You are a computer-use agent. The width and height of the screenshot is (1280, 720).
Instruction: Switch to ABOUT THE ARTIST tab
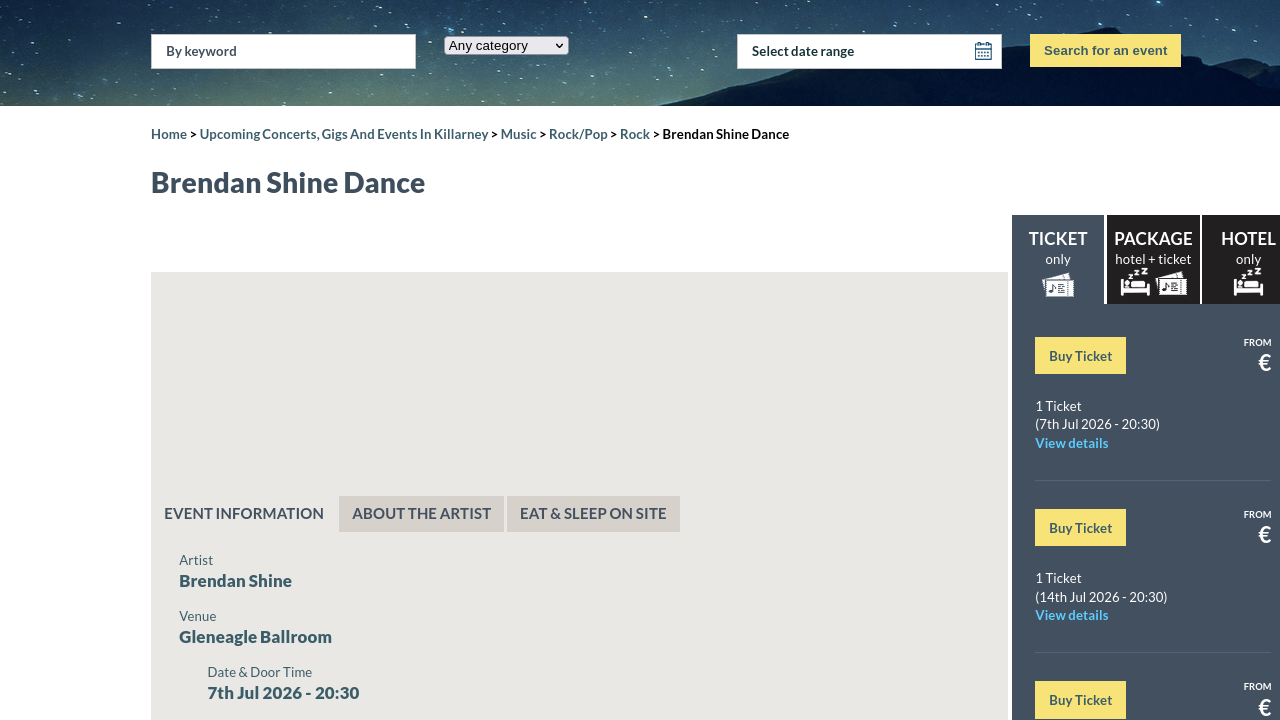coord(421,514)
